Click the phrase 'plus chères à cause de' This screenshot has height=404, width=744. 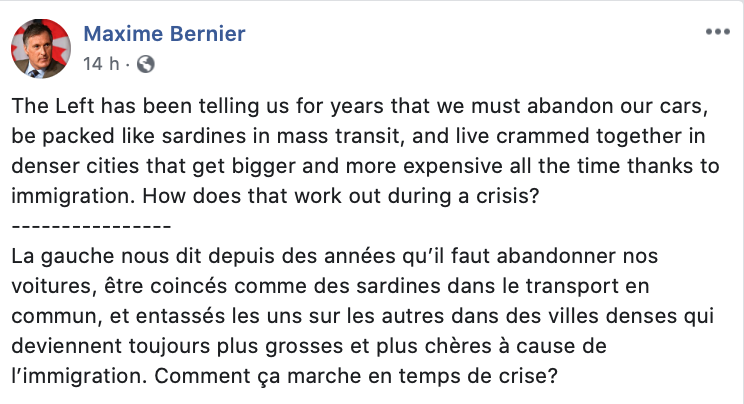tap(491, 346)
